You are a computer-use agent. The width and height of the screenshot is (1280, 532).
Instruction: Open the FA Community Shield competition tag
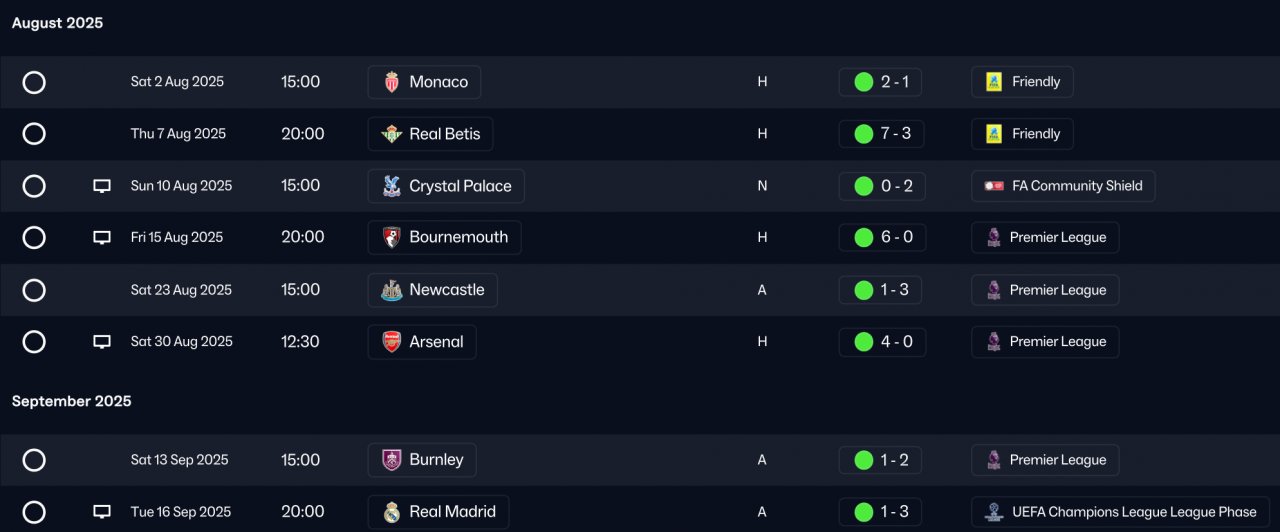[x=1063, y=186]
